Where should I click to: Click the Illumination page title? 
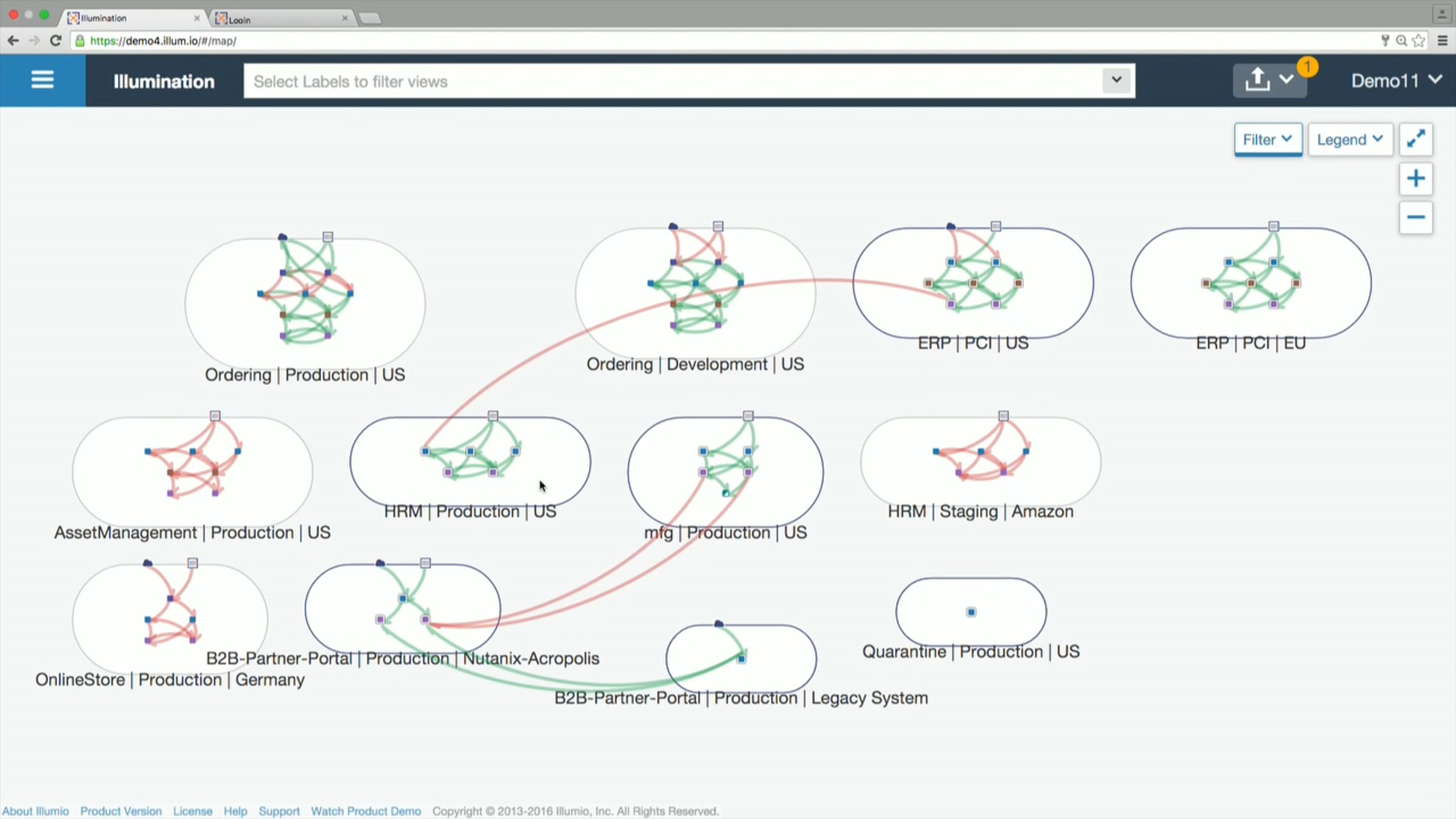pyautogui.click(x=164, y=81)
